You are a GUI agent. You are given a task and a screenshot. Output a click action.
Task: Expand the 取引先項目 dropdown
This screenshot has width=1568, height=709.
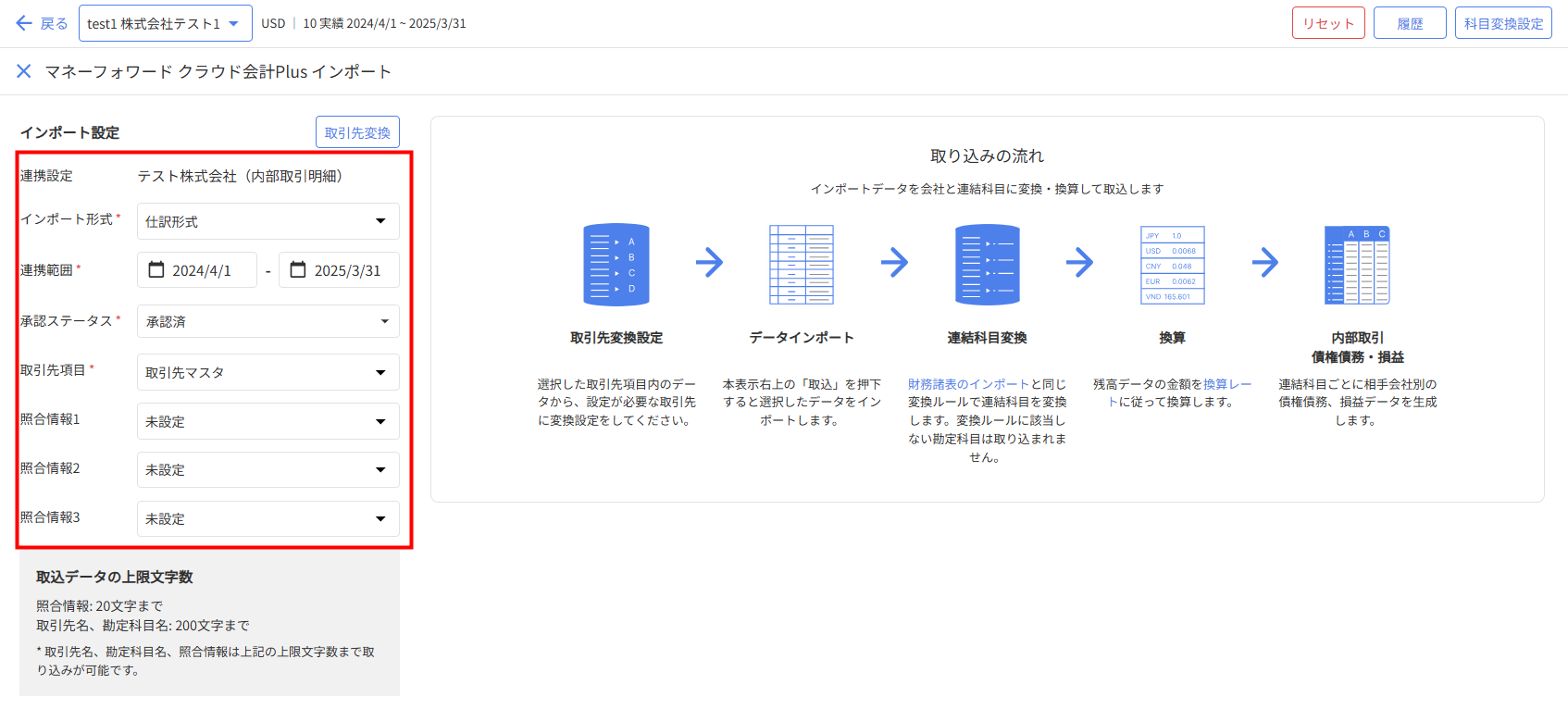268,372
